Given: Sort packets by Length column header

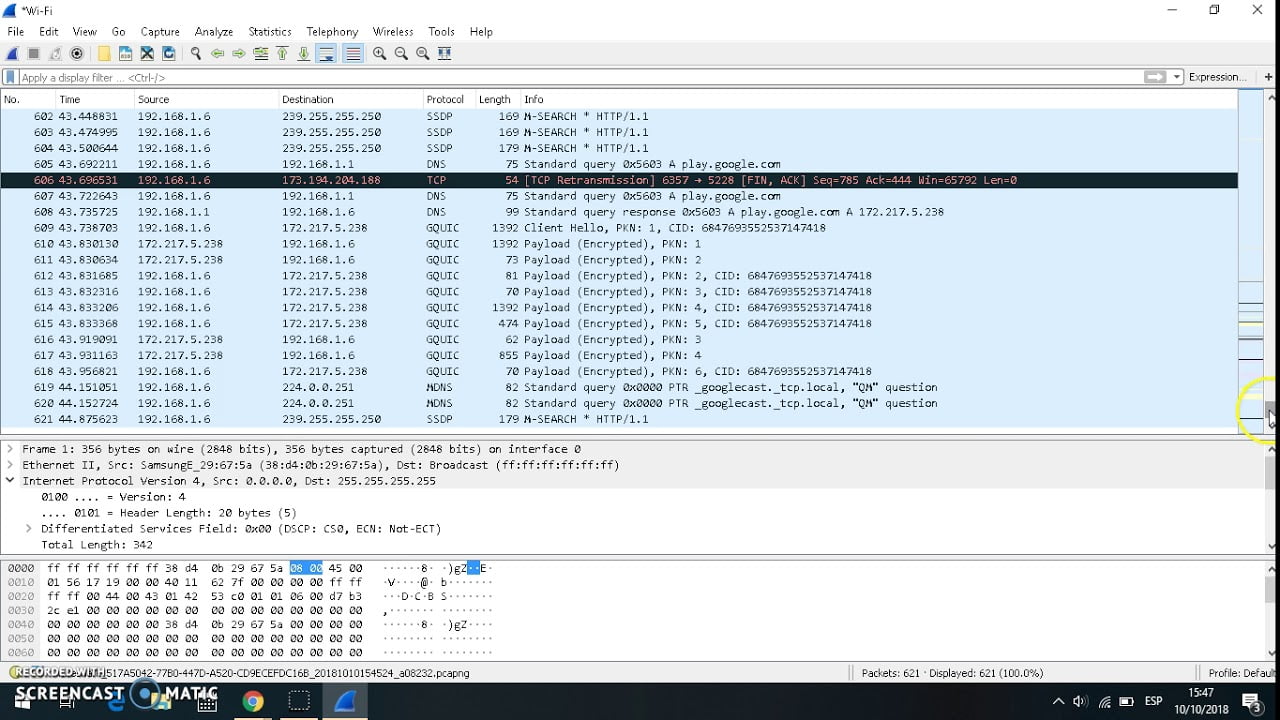Looking at the screenshot, I should tap(496, 99).
